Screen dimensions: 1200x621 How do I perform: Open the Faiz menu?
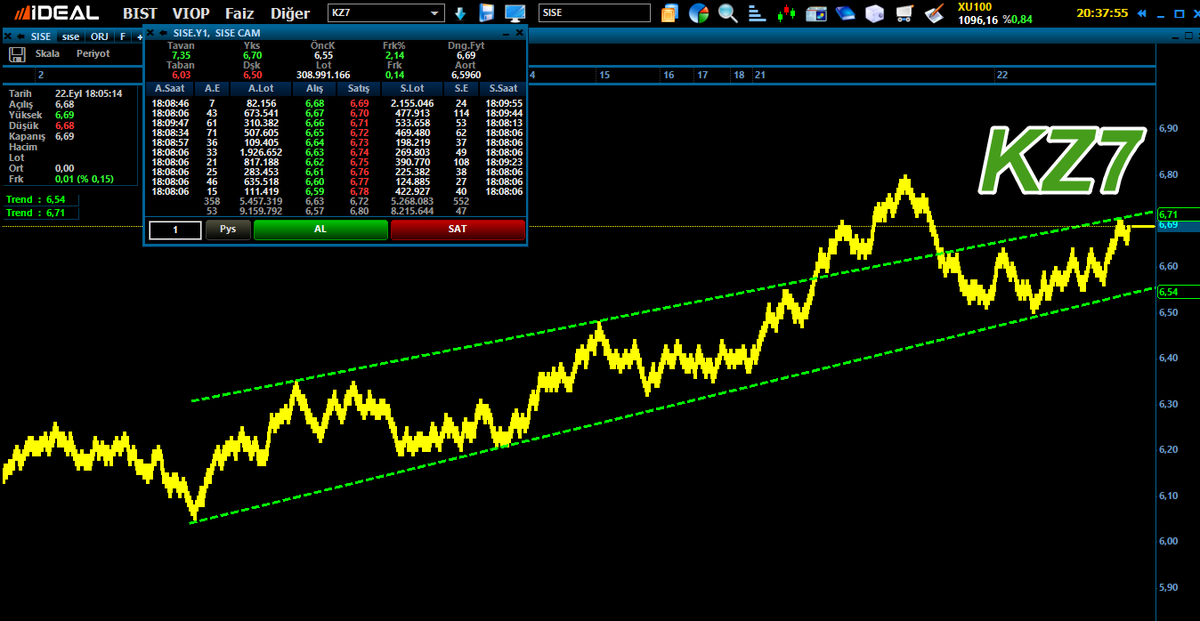[x=239, y=14]
